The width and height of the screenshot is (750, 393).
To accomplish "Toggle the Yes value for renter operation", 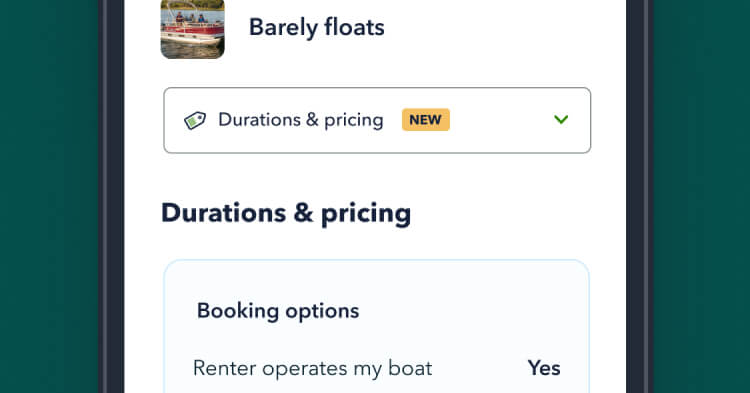I will 544,368.
